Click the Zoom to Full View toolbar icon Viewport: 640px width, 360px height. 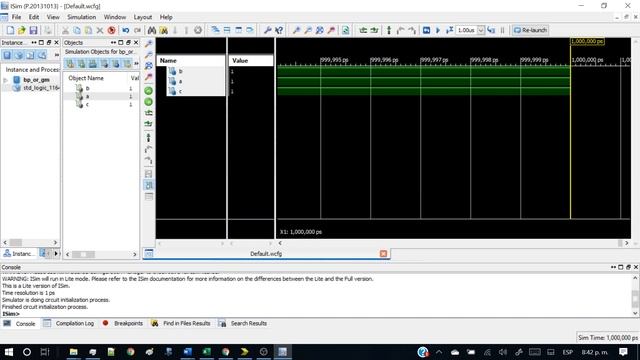(x=320, y=30)
